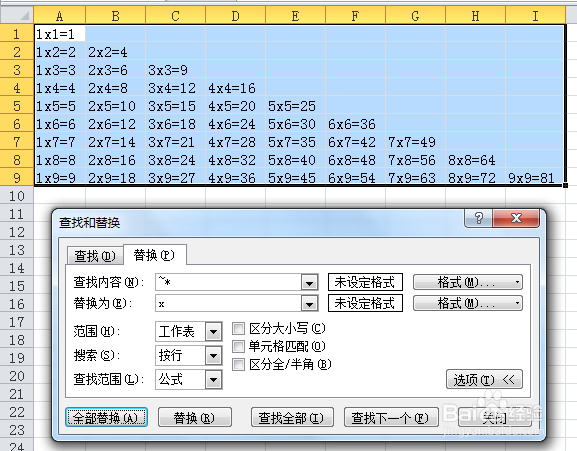577x451 pixels.
Task: Enable the 区分大小写 checkbox
Action: click(238, 328)
